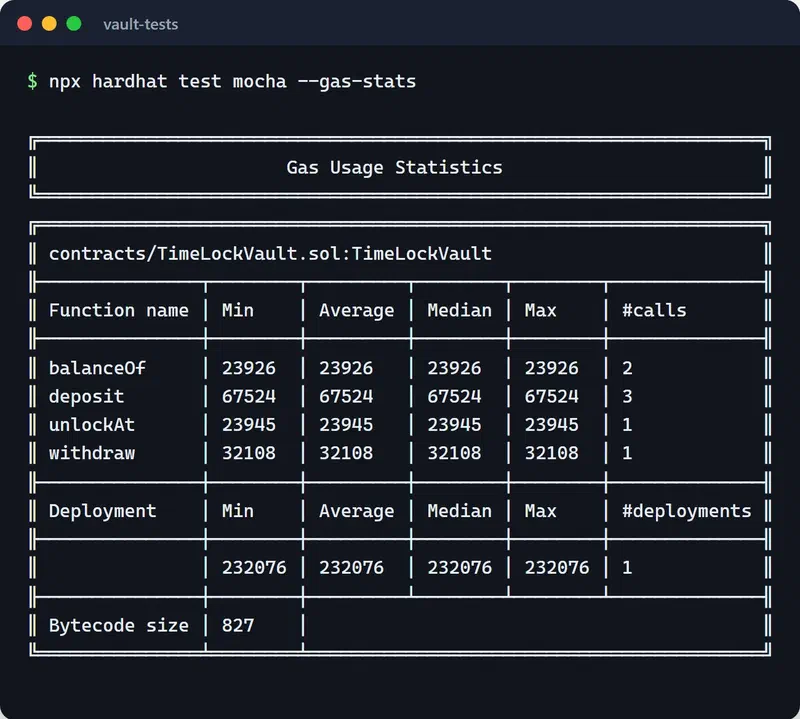Click the Min header beside Deployment
Viewport: 800px width, 719px height.
pyautogui.click(x=238, y=511)
